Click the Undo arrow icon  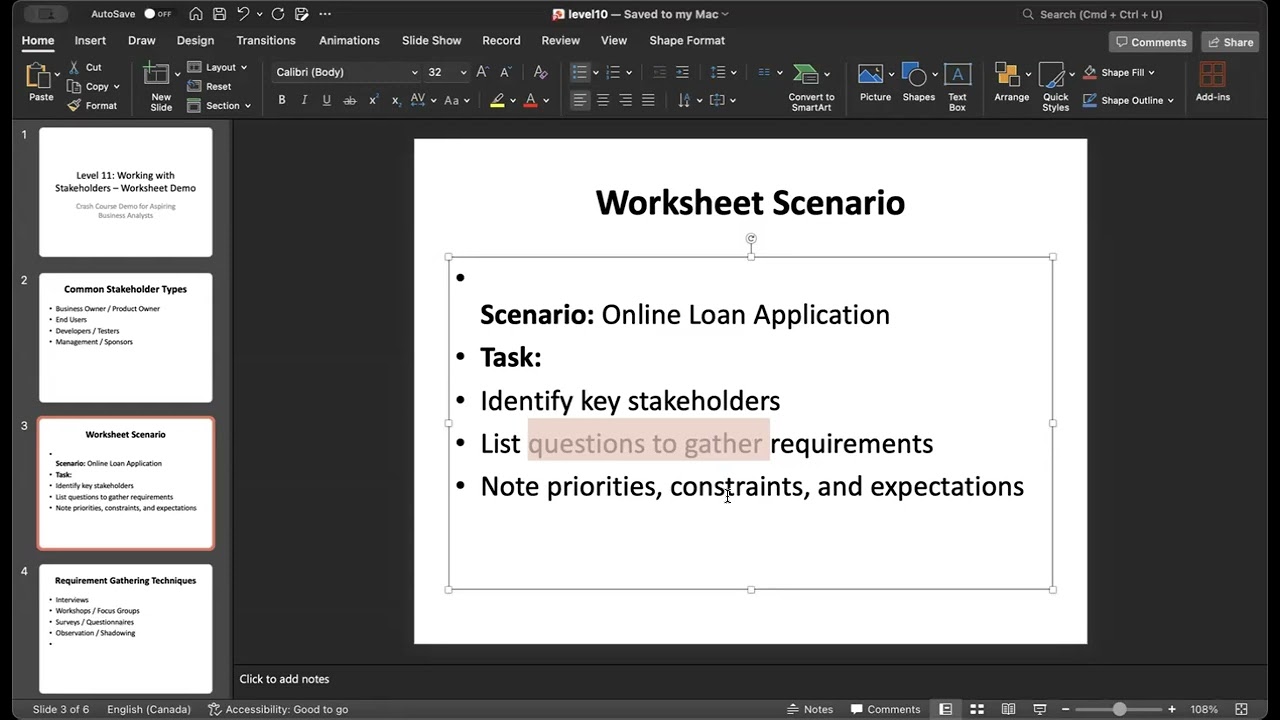click(243, 14)
